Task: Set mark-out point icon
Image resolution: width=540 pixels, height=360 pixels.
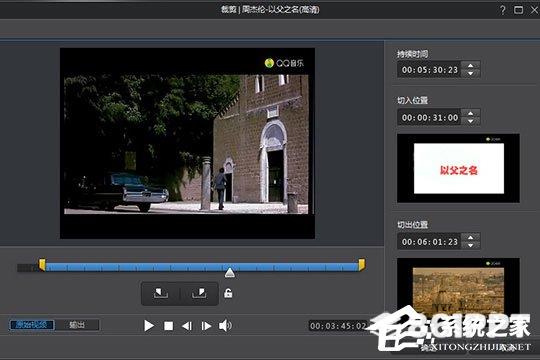Action: [x=199, y=294]
